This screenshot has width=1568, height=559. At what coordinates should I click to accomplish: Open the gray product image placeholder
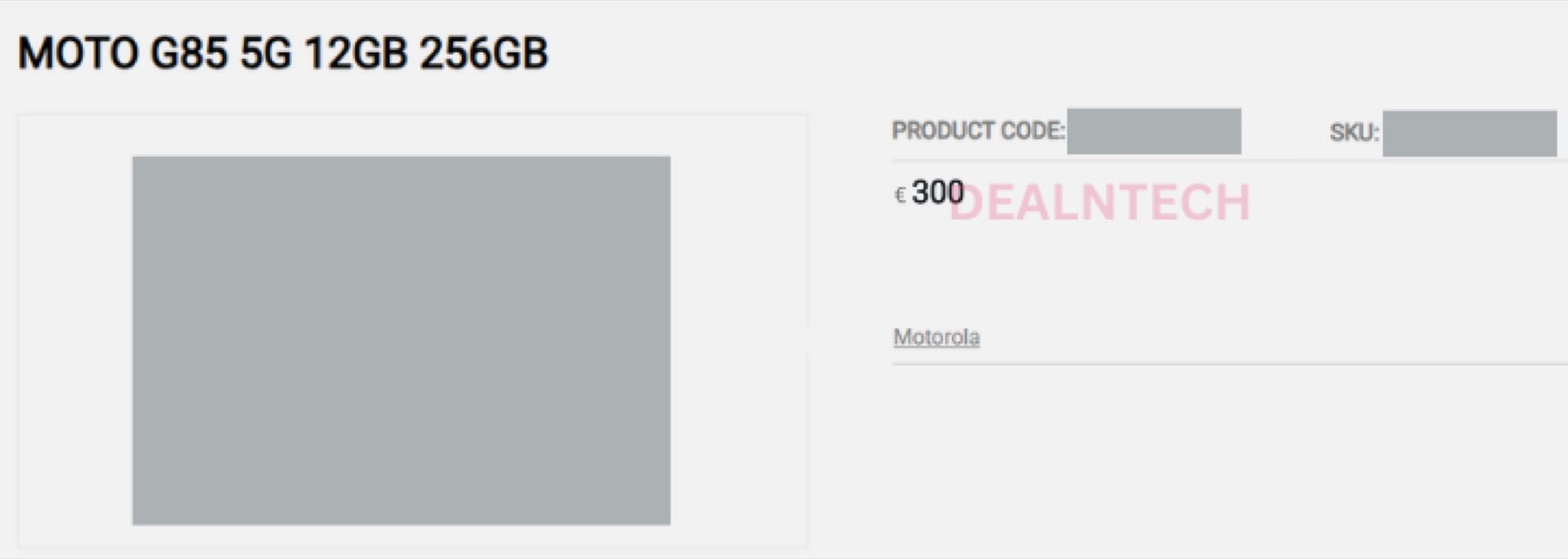401,340
